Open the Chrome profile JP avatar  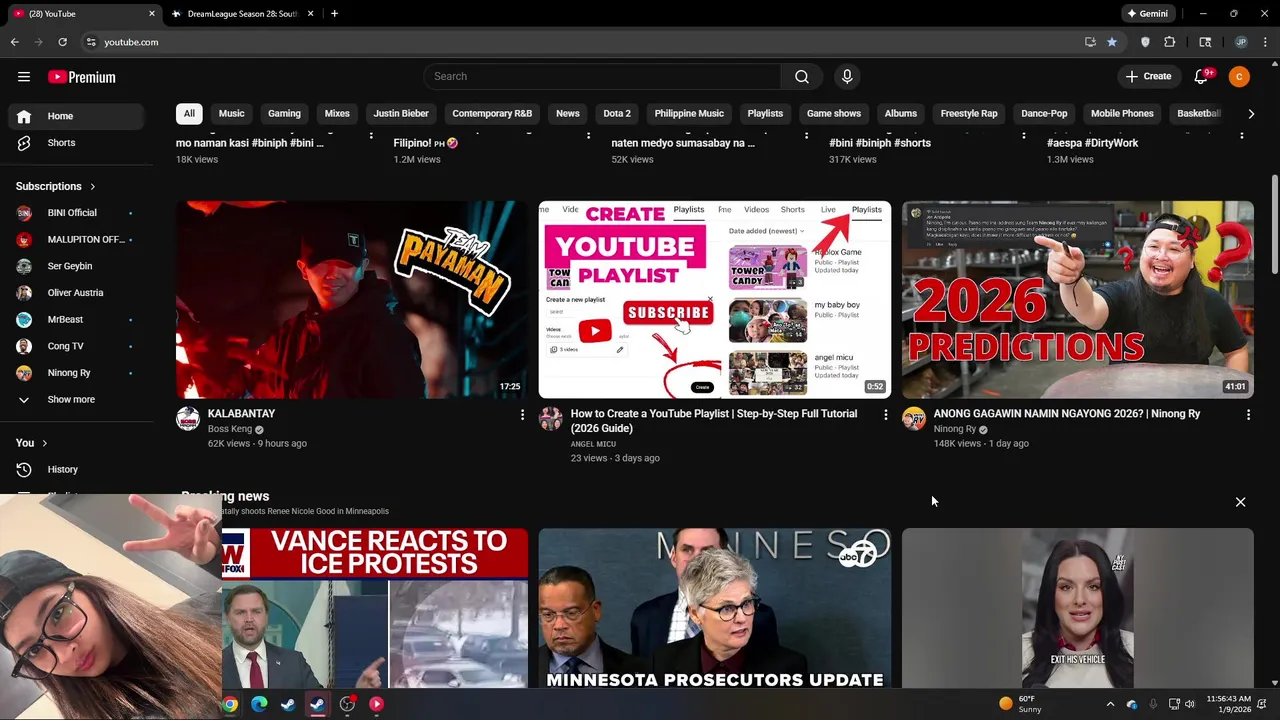(1241, 42)
